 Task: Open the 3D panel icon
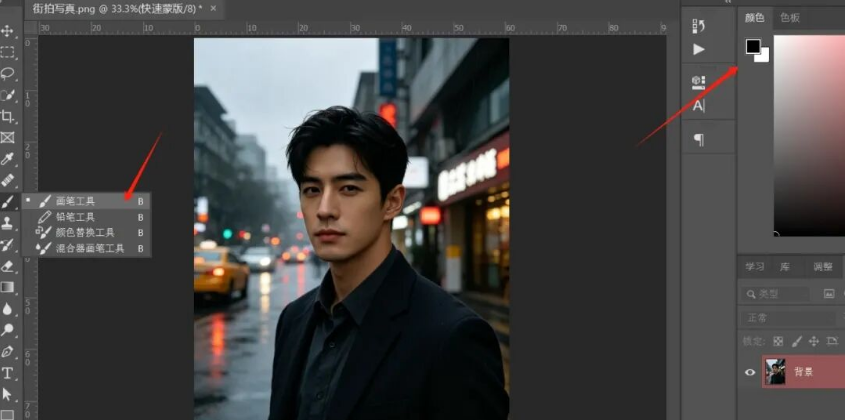pos(698,82)
